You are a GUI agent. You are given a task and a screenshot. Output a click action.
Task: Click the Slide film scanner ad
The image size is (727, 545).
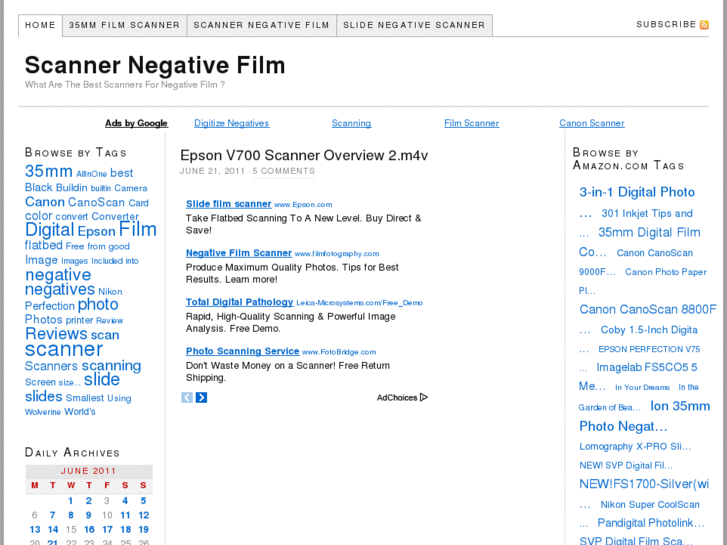coord(229,204)
